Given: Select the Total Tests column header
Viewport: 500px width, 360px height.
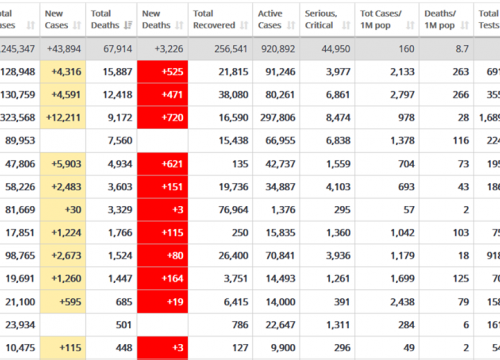Looking at the screenshot, I should [x=489, y=19].
